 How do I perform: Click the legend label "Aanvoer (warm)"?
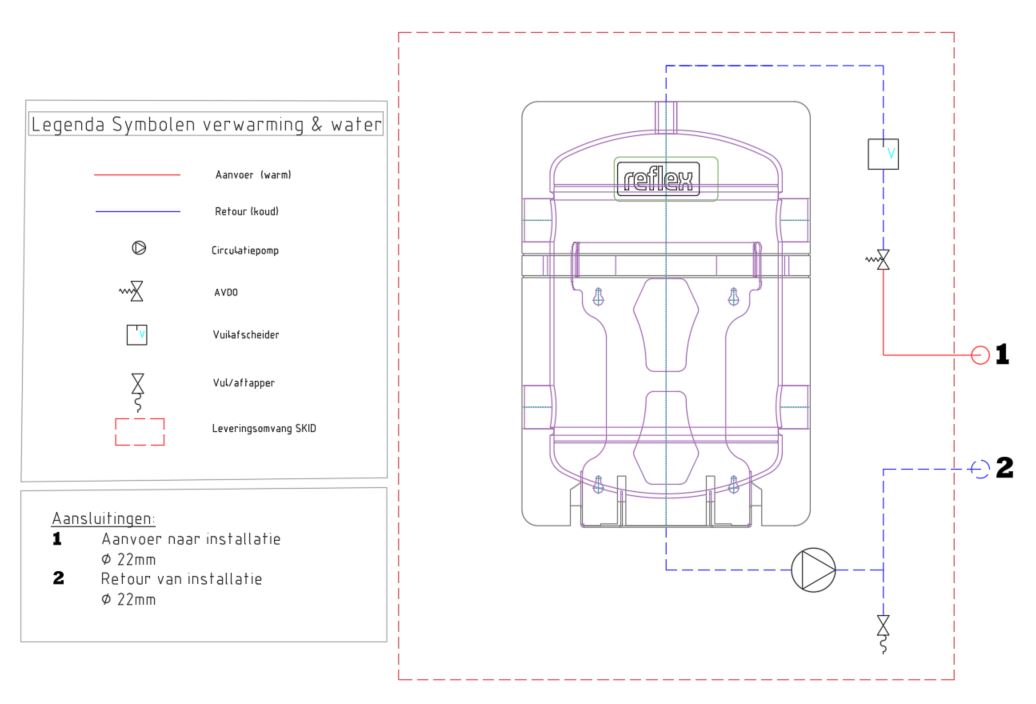[x=253, y=175]
